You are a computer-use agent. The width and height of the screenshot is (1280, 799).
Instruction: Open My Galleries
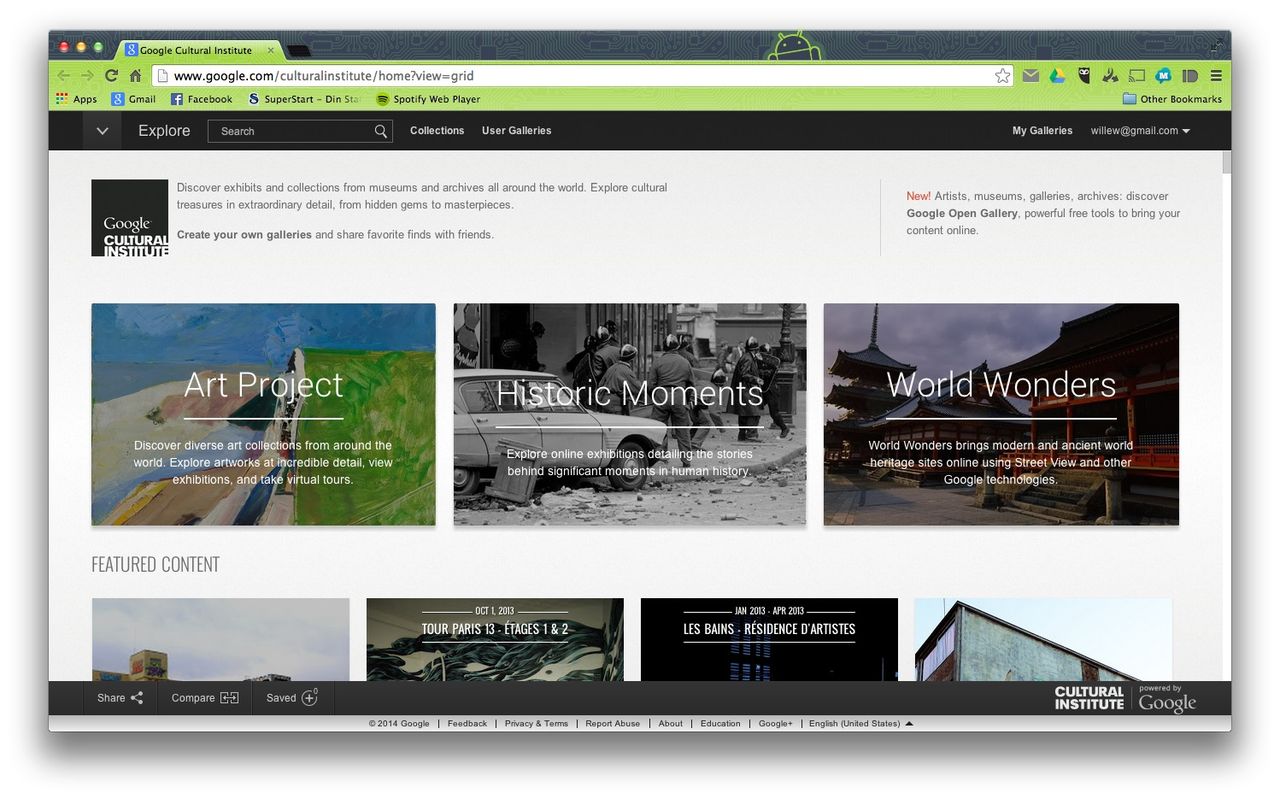[x=1042, y=131]
